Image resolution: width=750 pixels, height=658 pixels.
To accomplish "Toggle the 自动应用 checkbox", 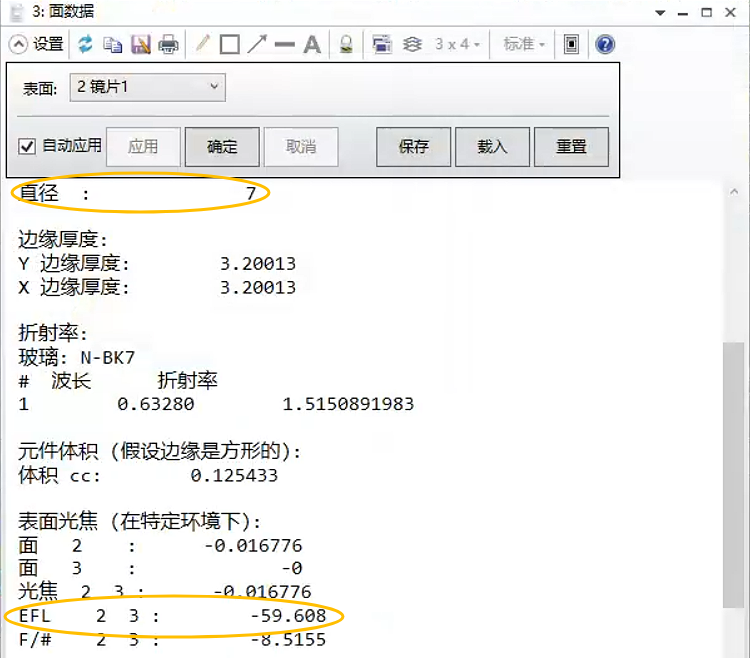I will [27, 146].
